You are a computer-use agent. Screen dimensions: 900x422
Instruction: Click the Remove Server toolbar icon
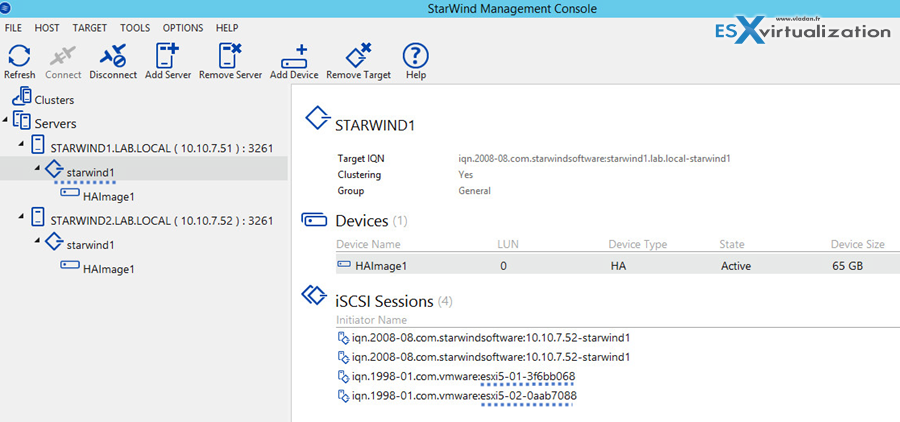[230, 56]
